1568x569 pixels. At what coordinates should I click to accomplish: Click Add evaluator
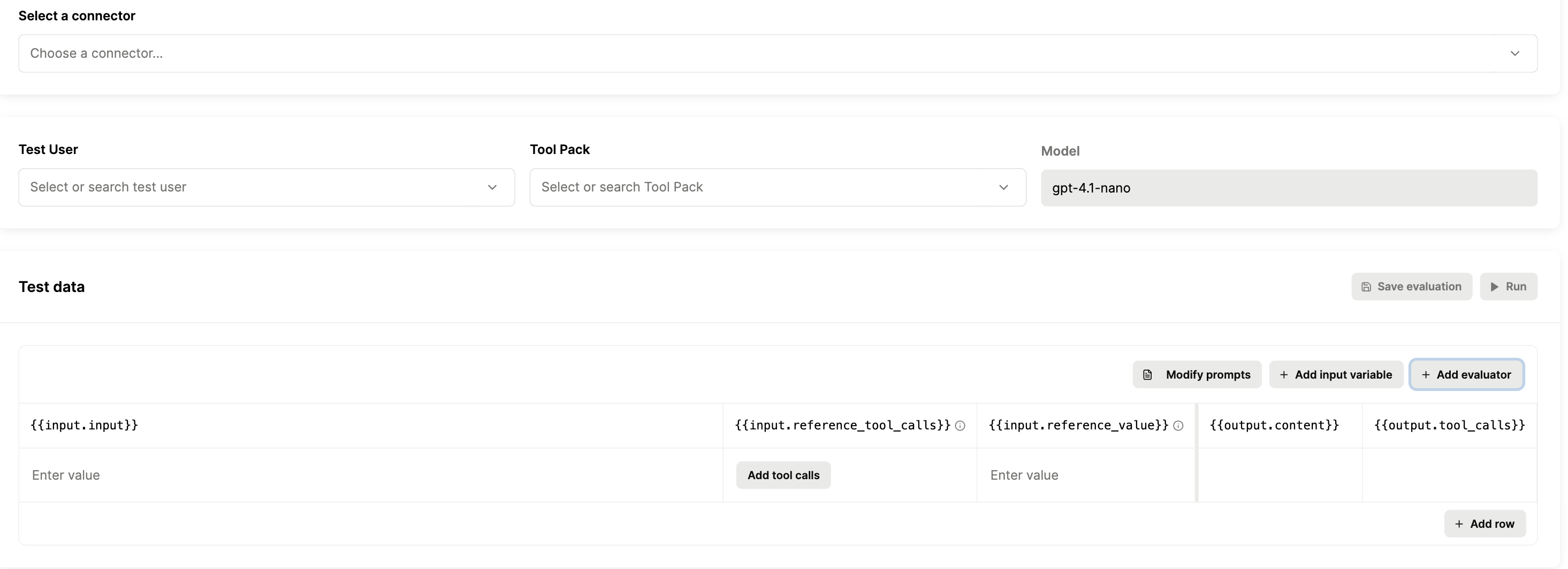[1466, 374]
